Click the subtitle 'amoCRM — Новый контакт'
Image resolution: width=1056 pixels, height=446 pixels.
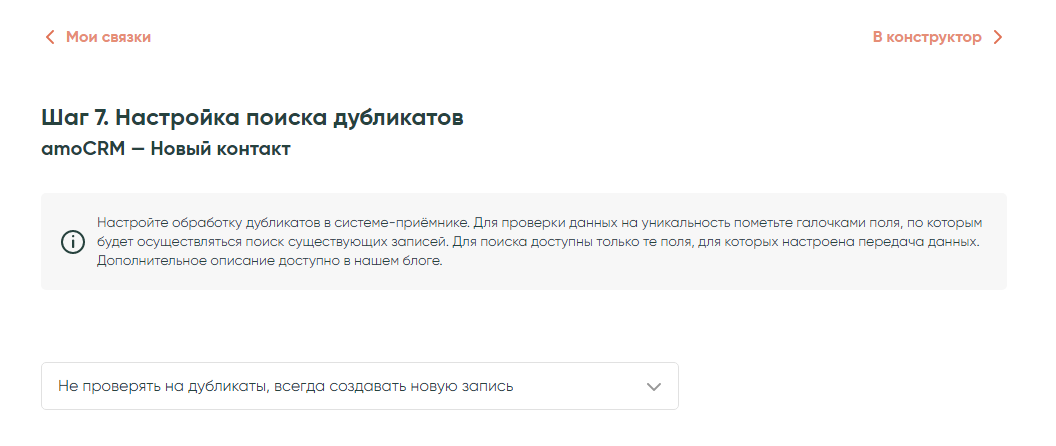coord(166,149)
